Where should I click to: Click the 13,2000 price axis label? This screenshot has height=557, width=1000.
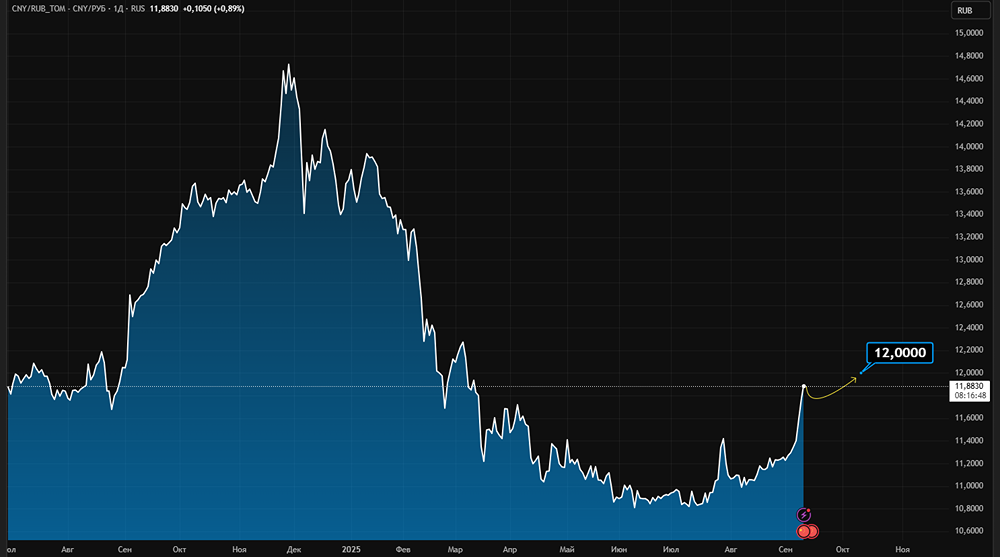(x=969, y=237)
